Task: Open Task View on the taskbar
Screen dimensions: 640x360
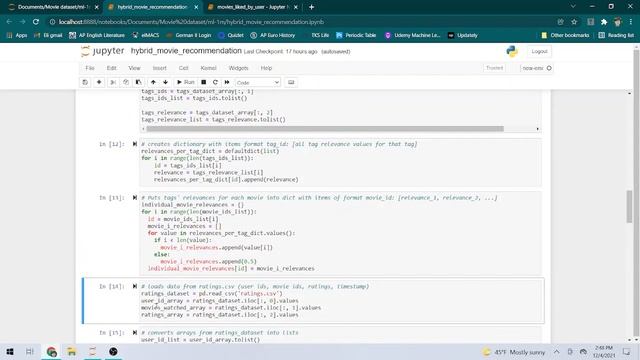Action: tap(30, 351)
